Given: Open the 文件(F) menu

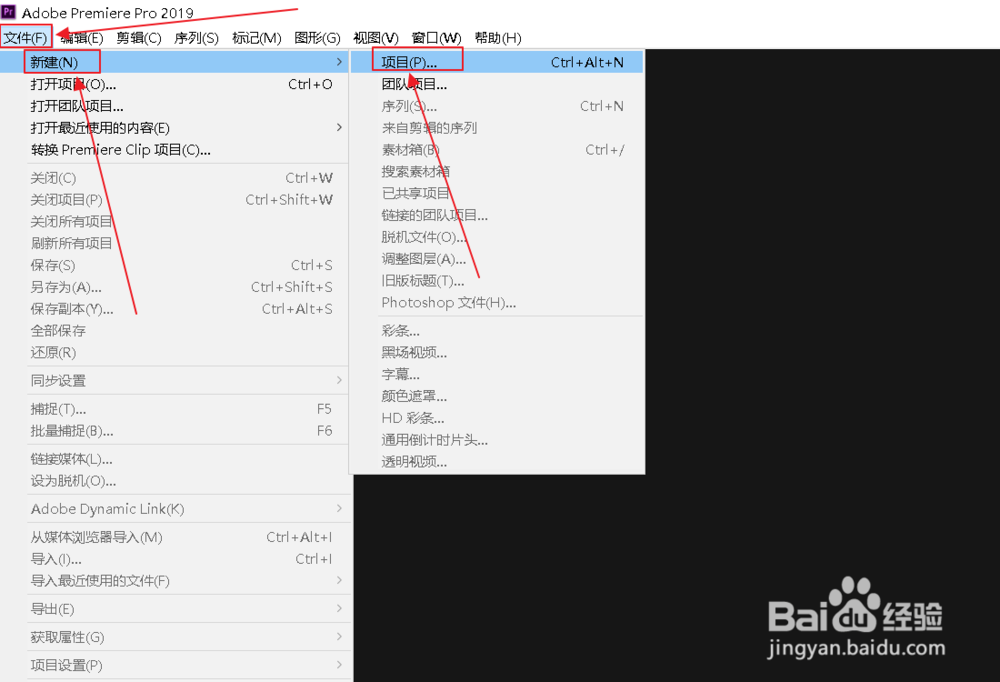Looking at the screenshot, I should pos(26,38).
